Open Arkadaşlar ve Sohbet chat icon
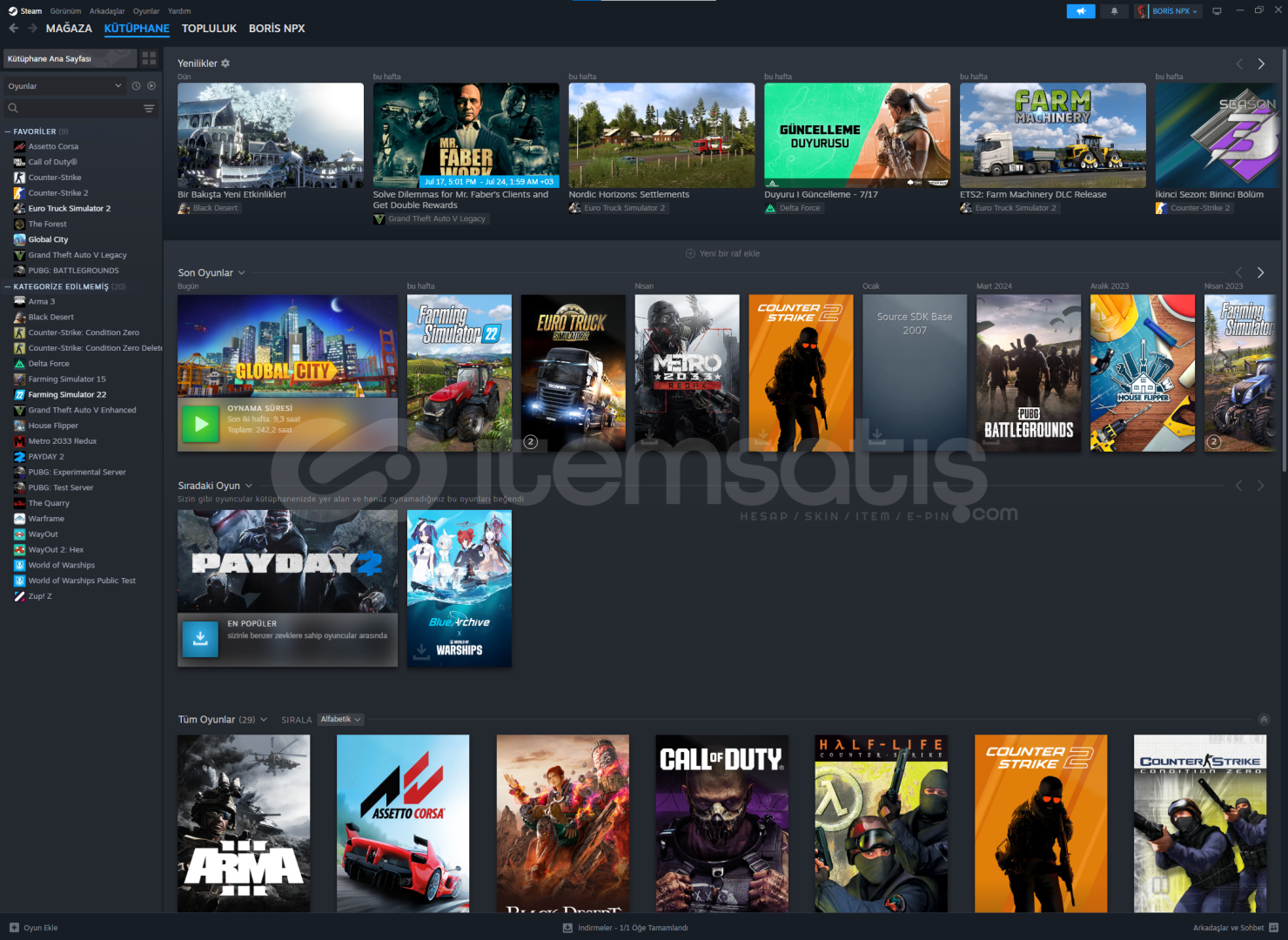Image resolution: width=1288 pixels, height=940 pixels. [x=1273, y=928]
